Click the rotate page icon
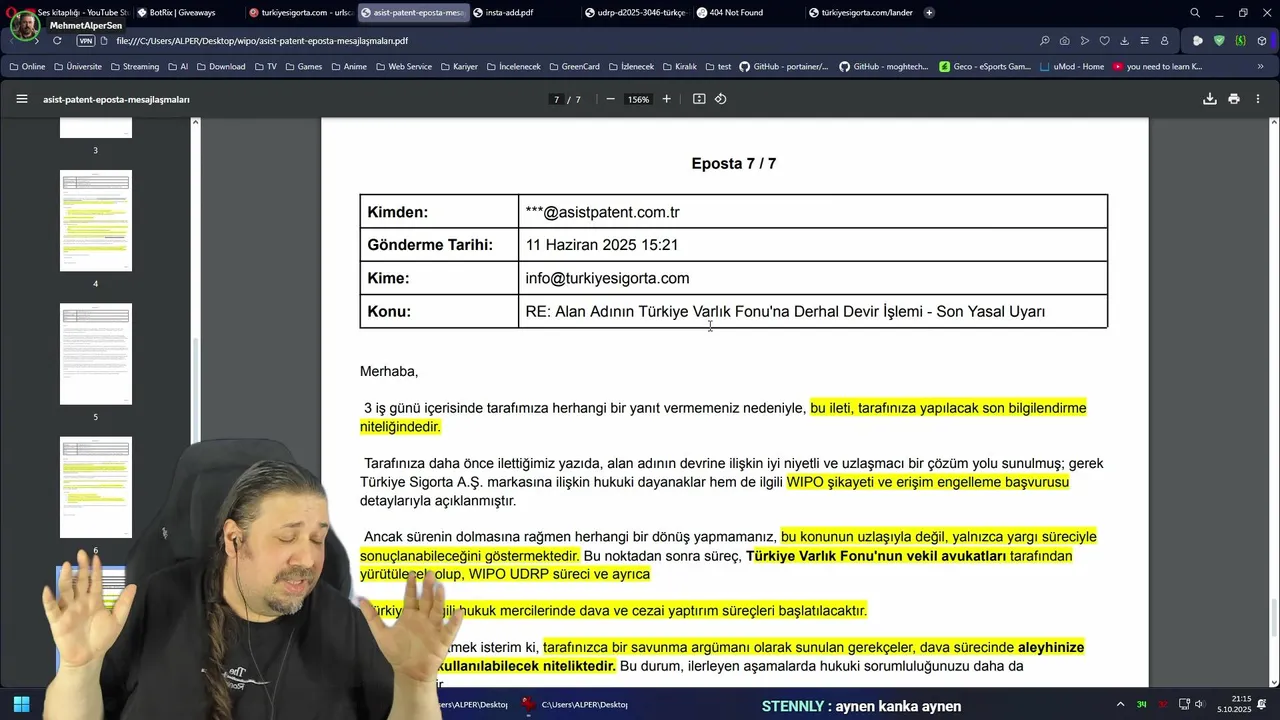Screen dimensions: 1280x720 (720, 99)
